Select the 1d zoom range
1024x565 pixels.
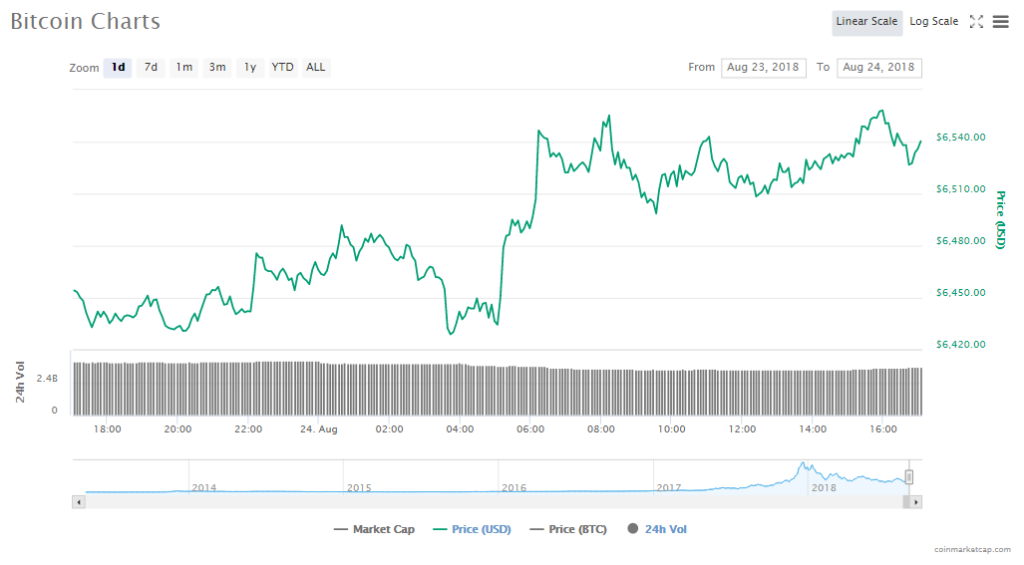pyautogui.click(x=118, y=68)
